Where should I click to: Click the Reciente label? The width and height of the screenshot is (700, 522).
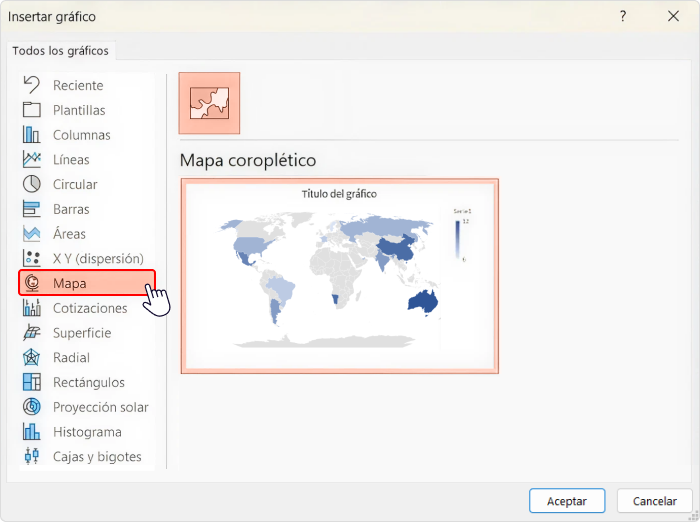(x=78, y=85)
